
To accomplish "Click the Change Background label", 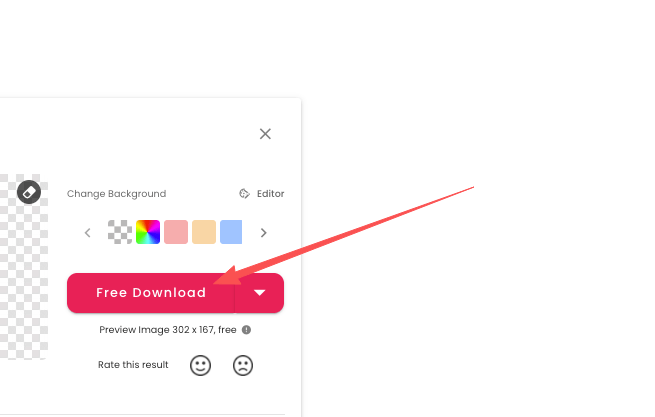I will click(116, 194).
